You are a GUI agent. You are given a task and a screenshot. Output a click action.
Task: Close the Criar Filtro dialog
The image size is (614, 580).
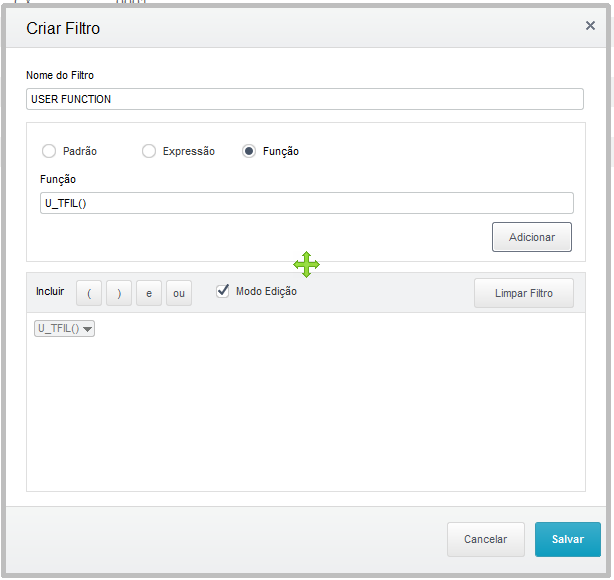tap(590, 26)
